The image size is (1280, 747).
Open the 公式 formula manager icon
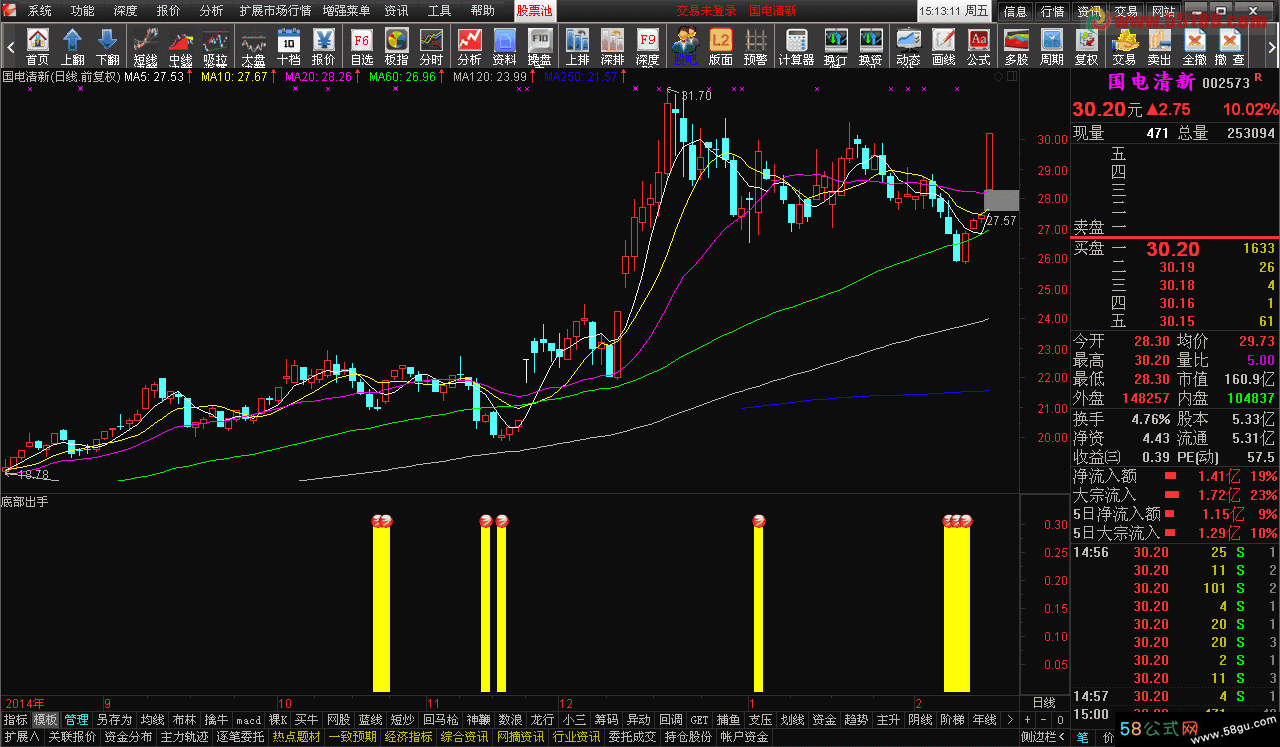tap(978, 46)
